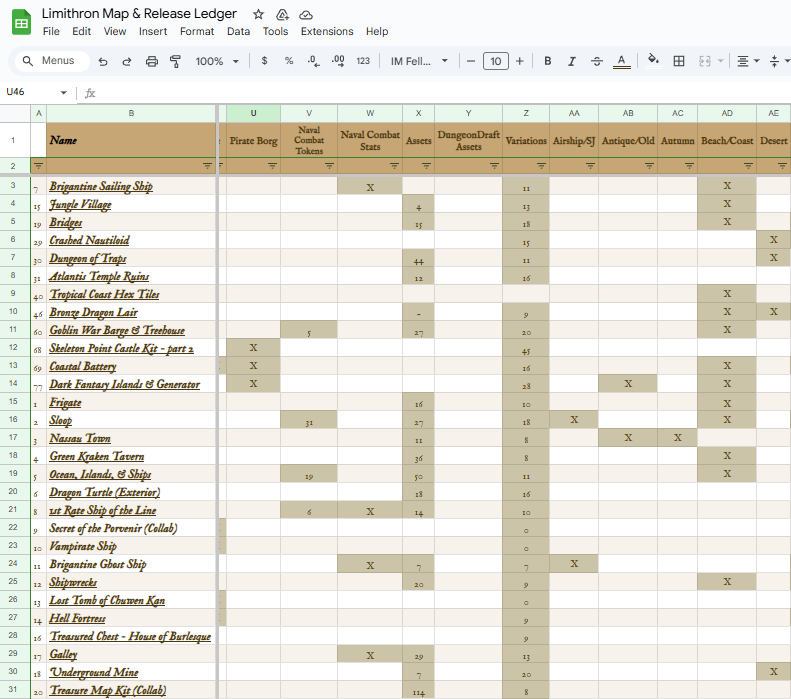Open the Goblin War Barge & Treehouse link
Viewport: 791px width, 699px height.
pos(117,330)
